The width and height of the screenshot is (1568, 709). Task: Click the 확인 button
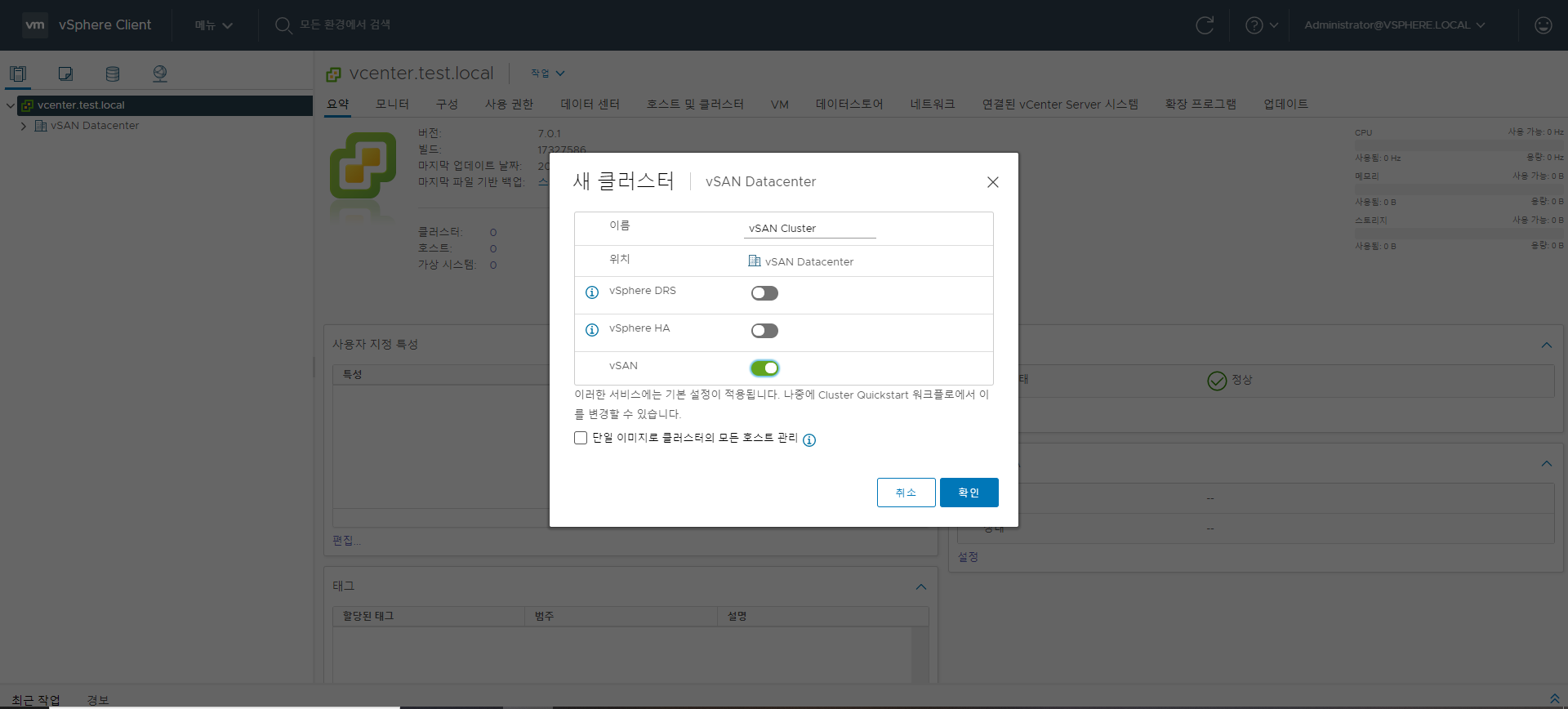point(969,493)
